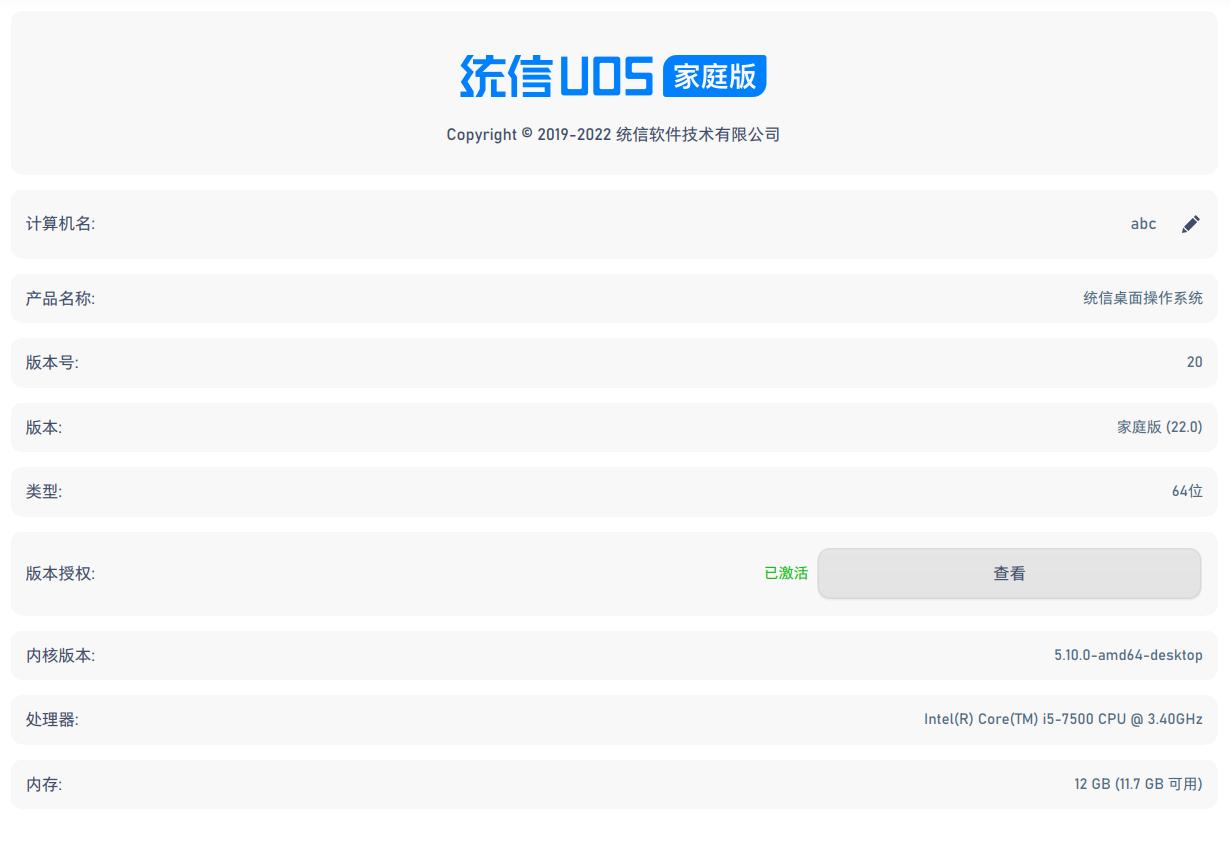Image resolution: width=1231 pixels, height=855 pixels.
Task: Click the 家庭版 badge in the logo
Action: pos(715,76)
